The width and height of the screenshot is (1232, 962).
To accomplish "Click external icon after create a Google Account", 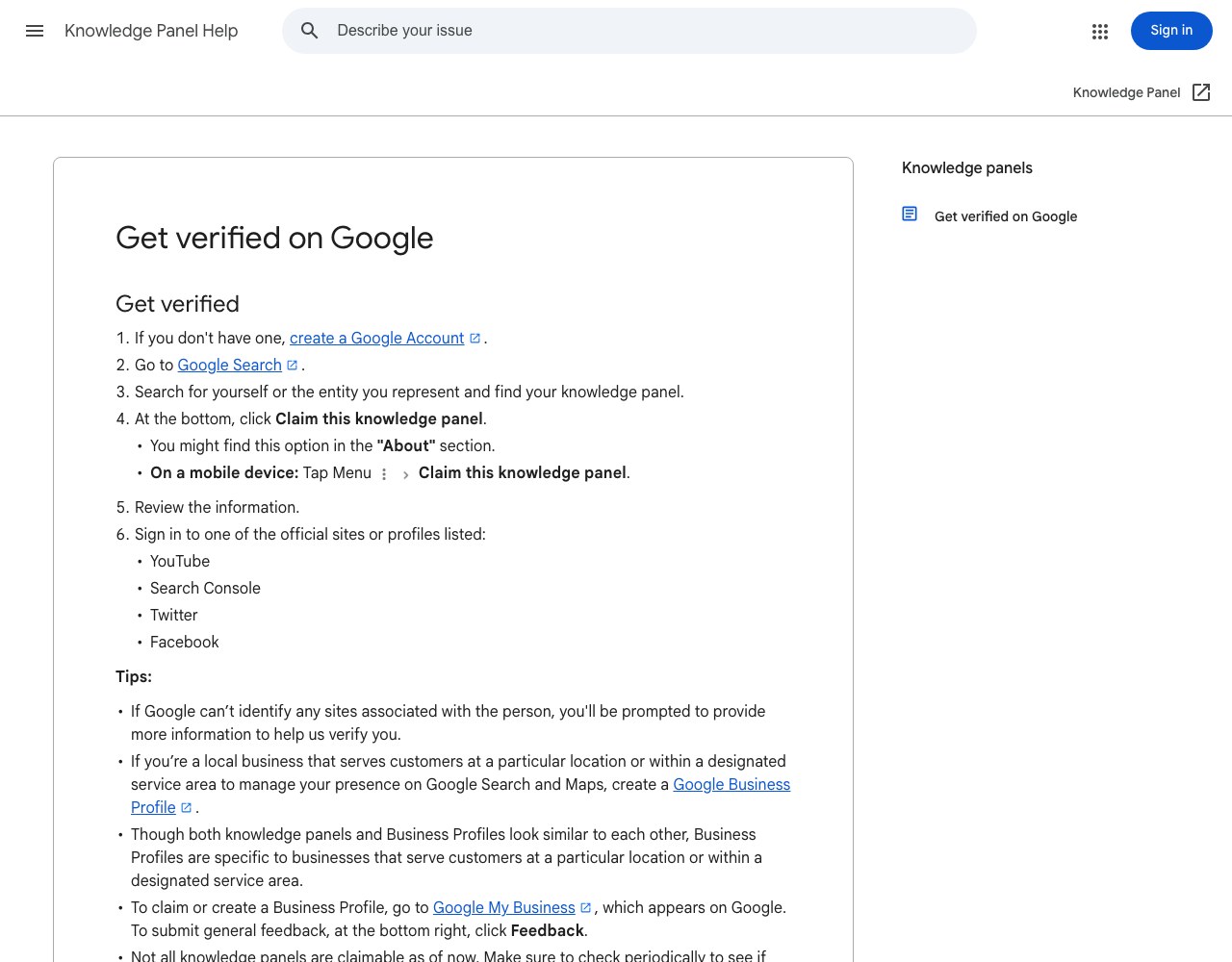I will pyautogui.click(x=475, y=339).
